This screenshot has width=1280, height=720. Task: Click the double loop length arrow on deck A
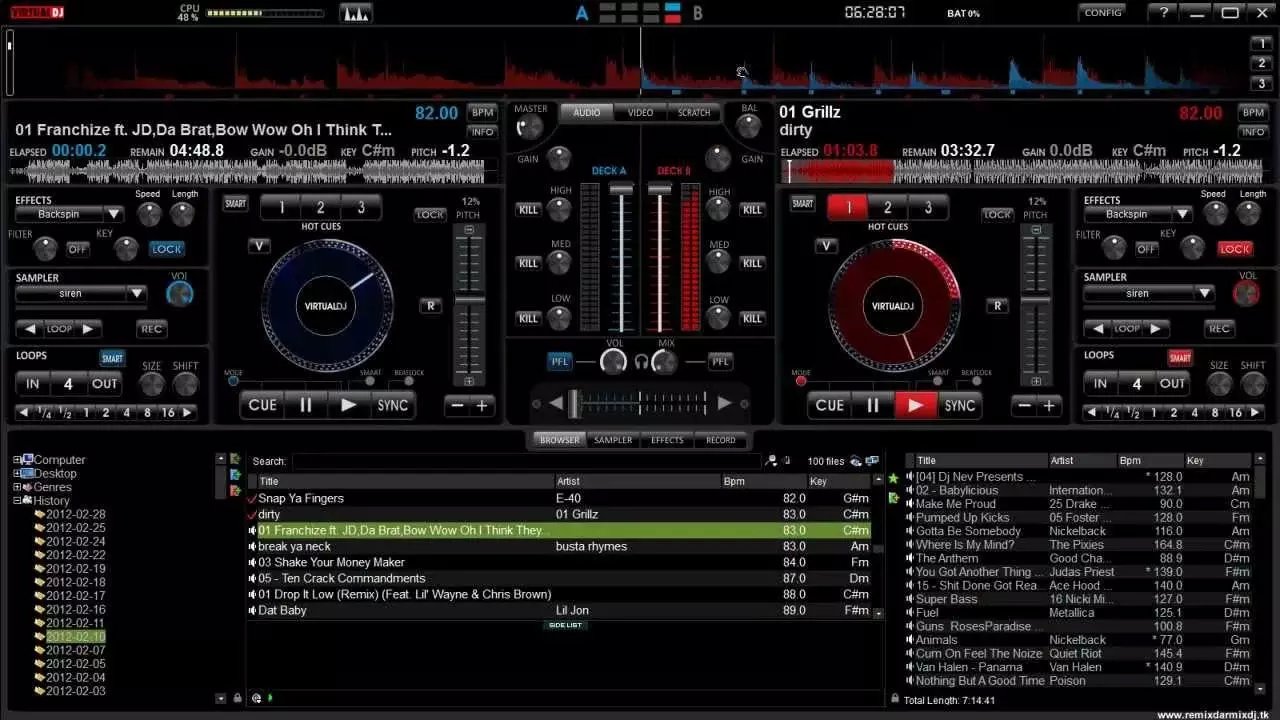[x=187, y=412]
